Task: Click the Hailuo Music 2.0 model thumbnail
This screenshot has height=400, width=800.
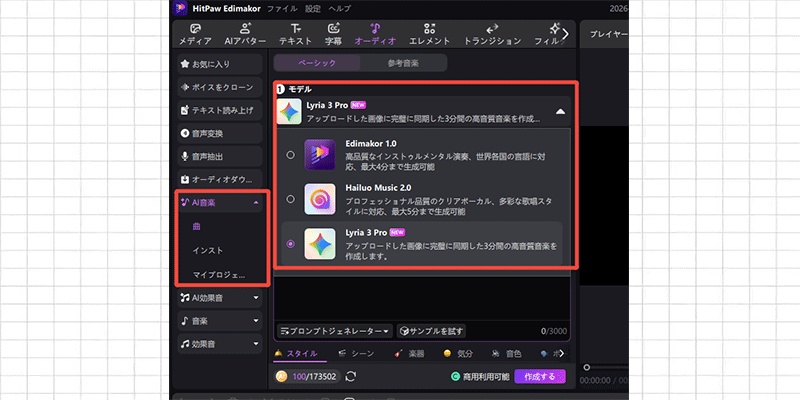Action: [320, 199]
